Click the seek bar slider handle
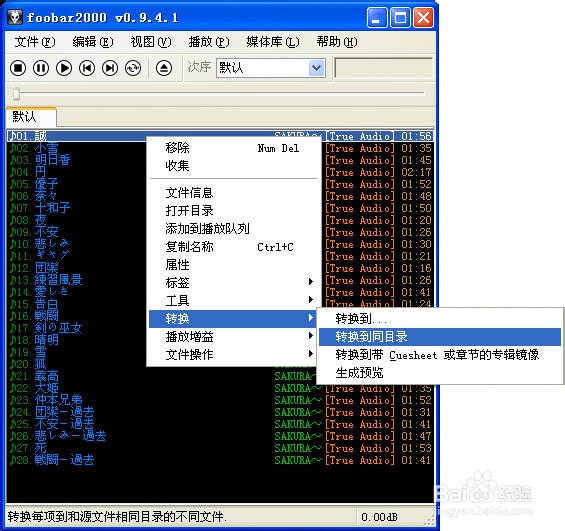The width and height of the screenshot is (565, 531). pyautogui.click(x=16, y=93)
